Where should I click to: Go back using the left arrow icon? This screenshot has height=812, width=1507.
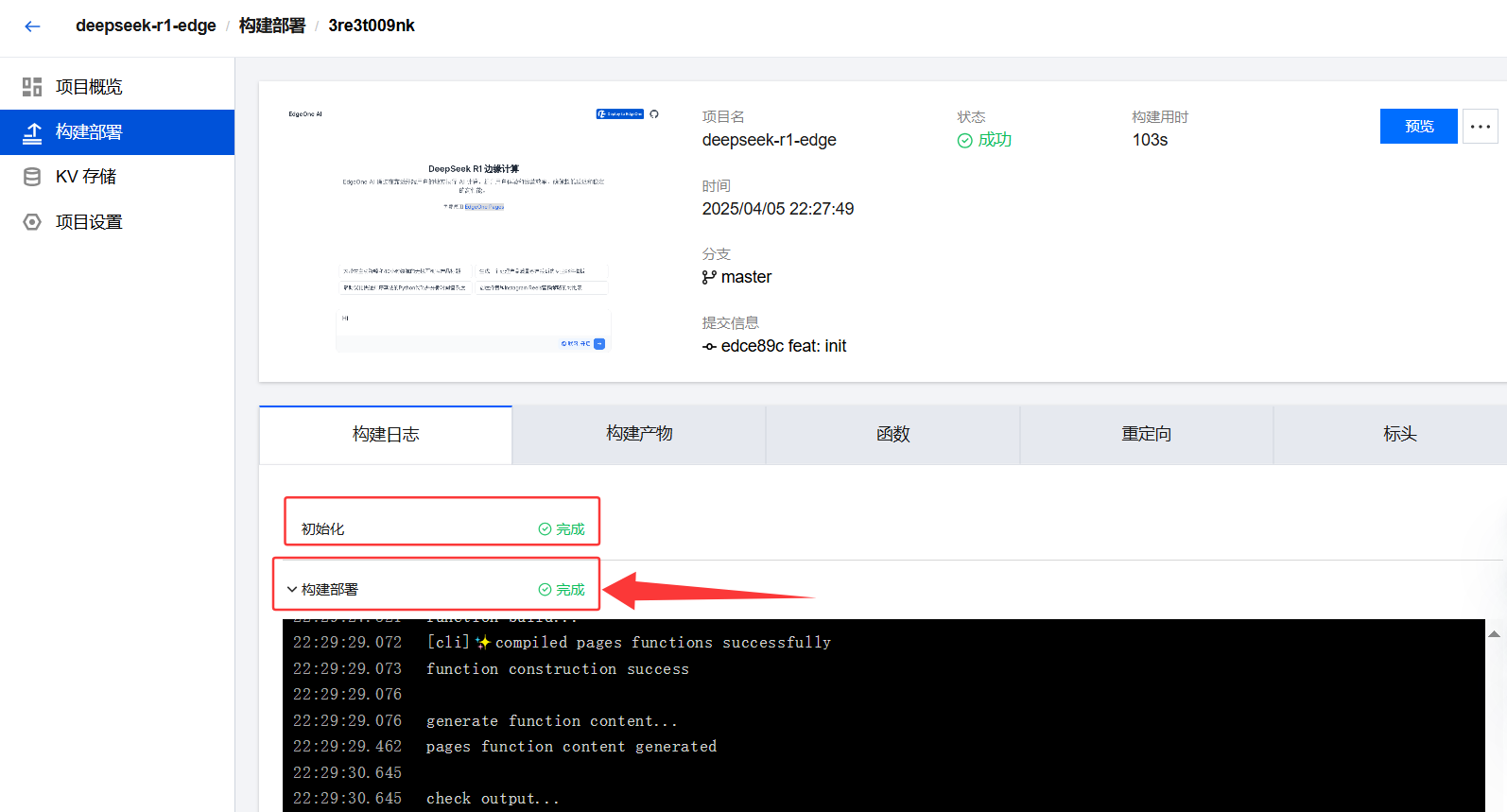coord(33,26)
